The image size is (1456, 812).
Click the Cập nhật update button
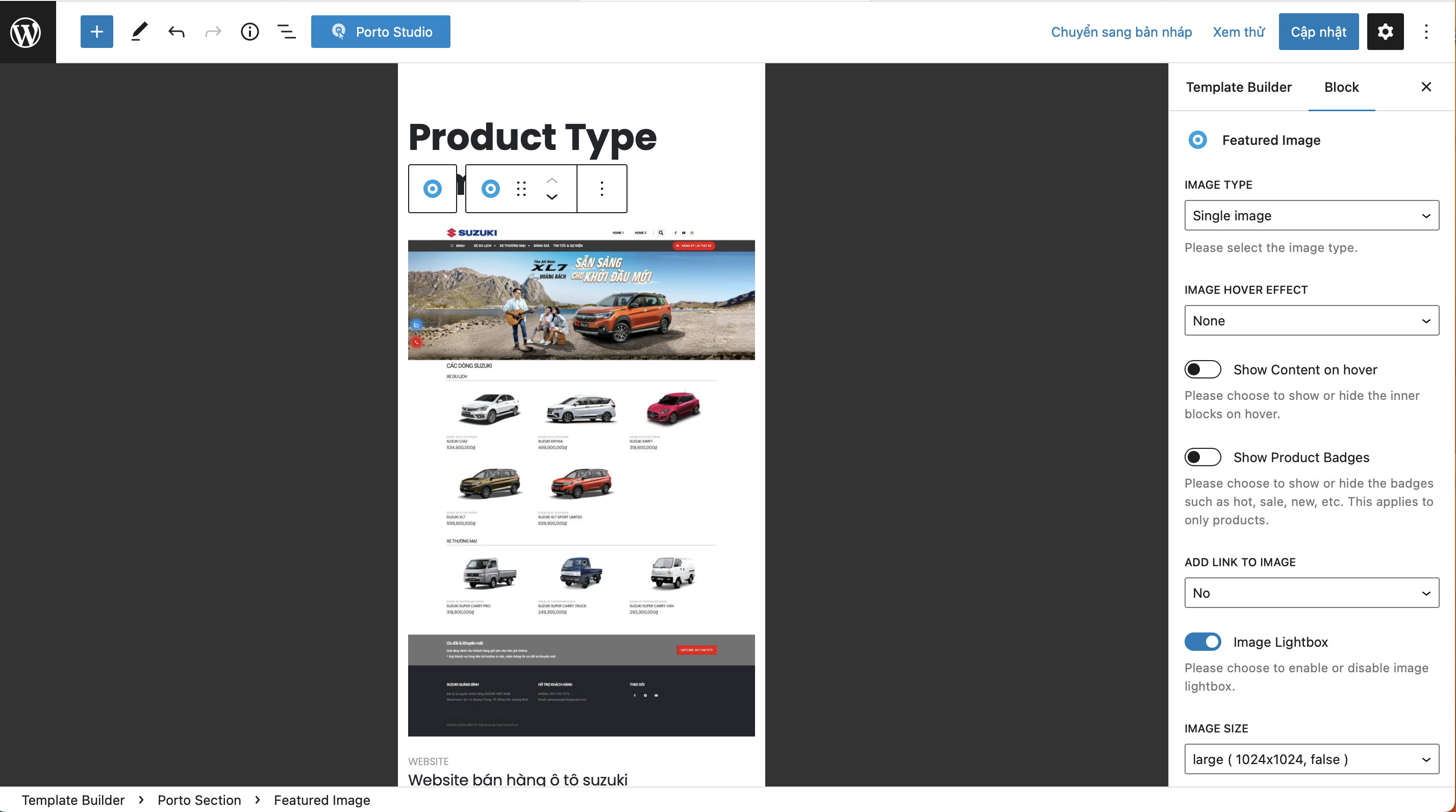click(x=1318, y=32)
